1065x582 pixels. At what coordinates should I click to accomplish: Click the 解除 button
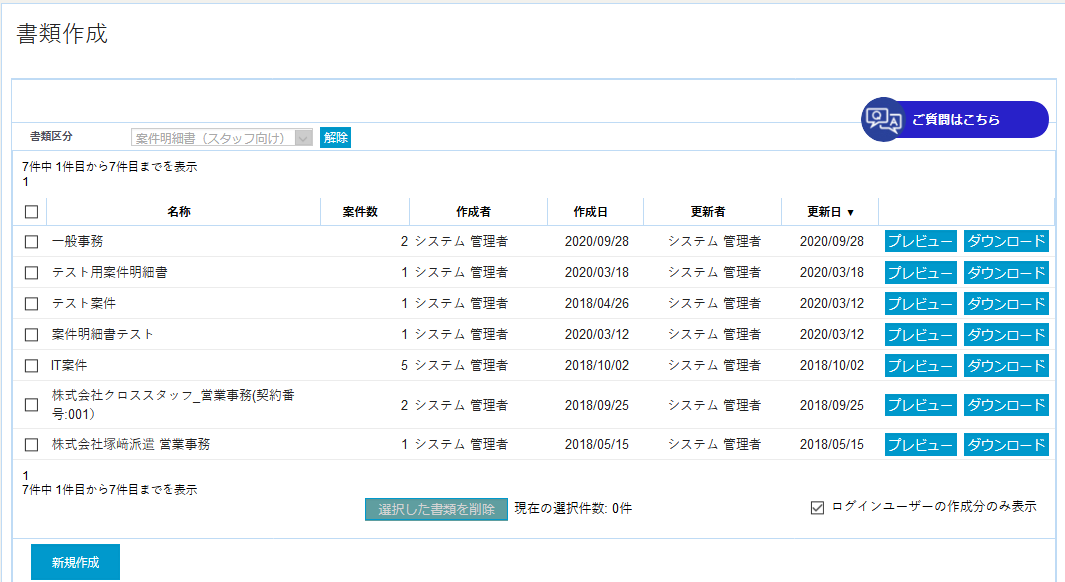[336, 138]
